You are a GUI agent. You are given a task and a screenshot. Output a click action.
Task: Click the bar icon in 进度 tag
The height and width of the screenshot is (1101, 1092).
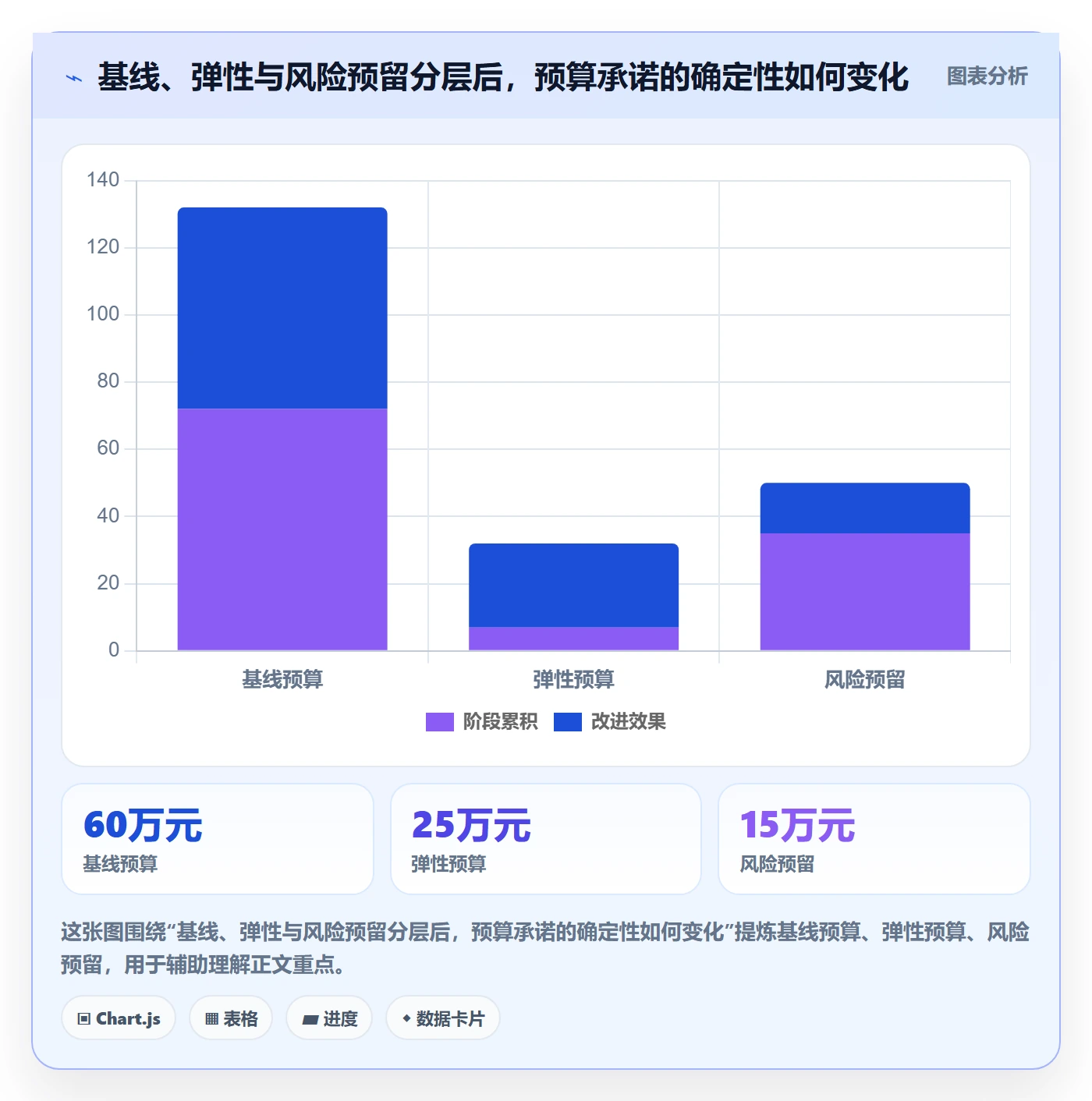click(310, 1019)
